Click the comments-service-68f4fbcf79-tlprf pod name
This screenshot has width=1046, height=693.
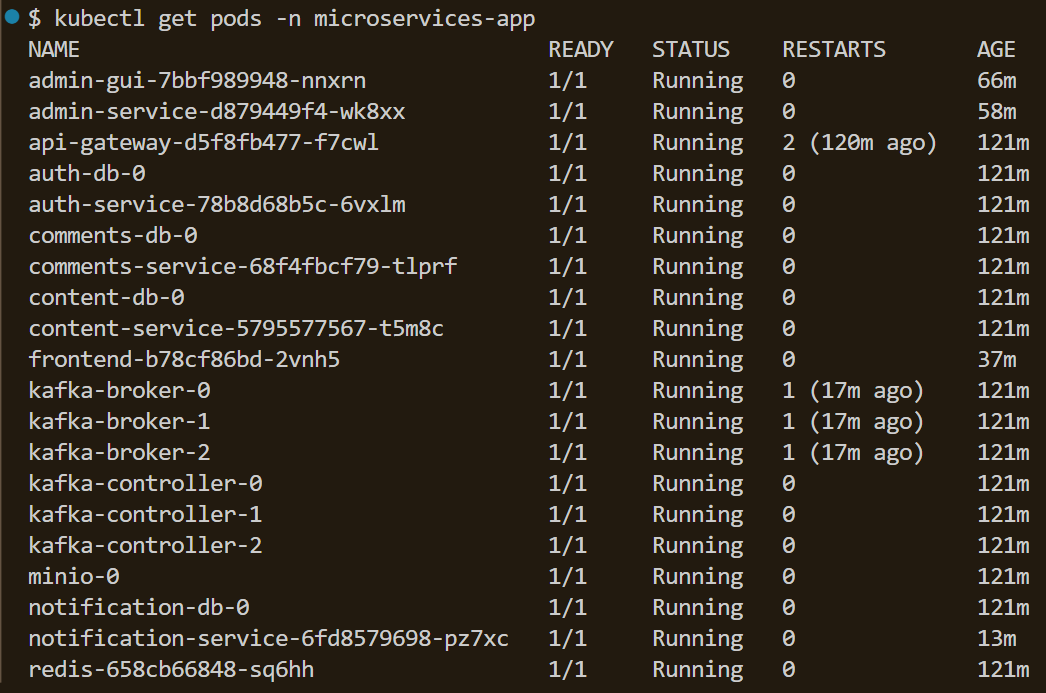pyautogui.click(x=243, y=266)
